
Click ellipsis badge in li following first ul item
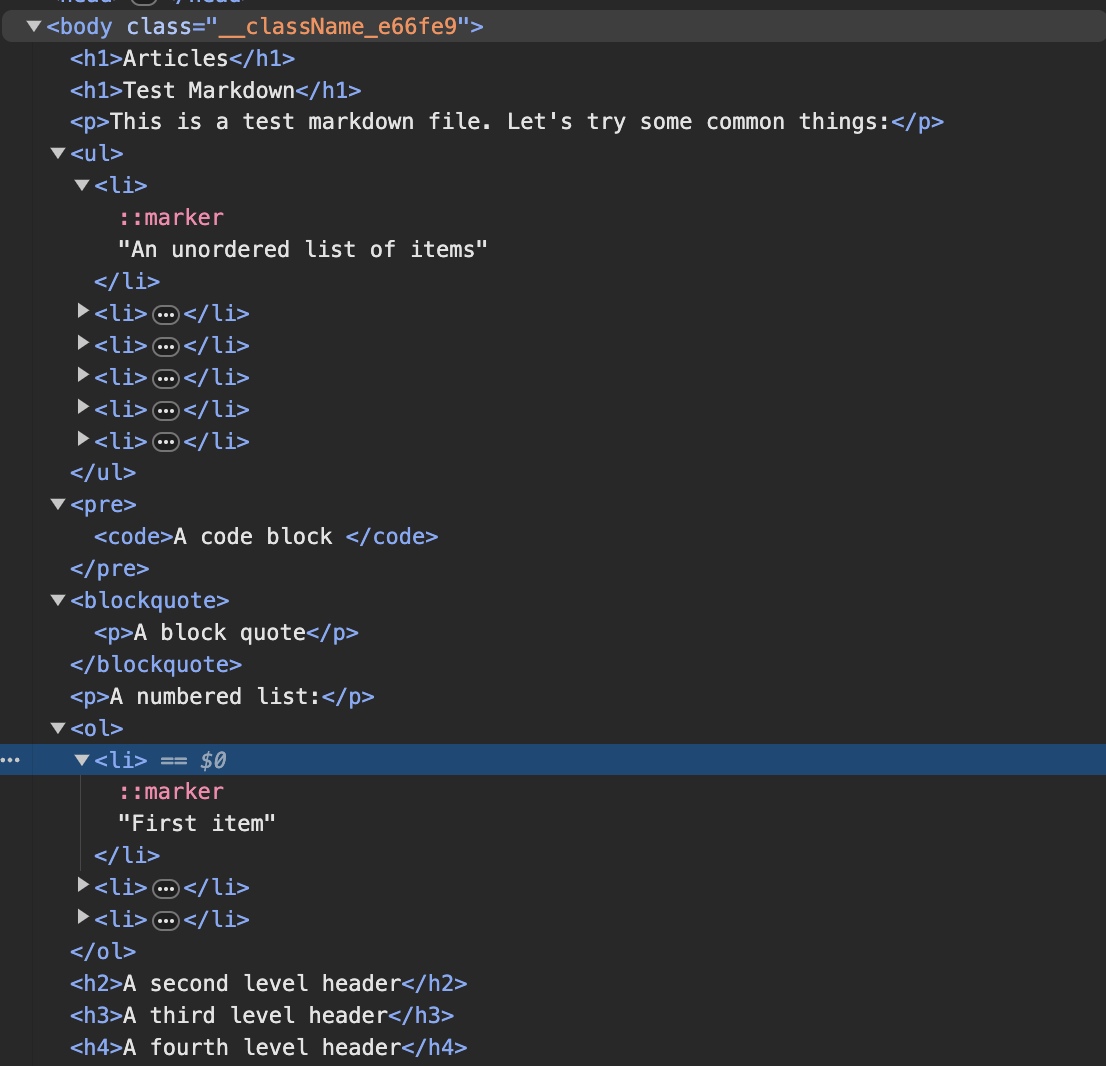click(x=166, y=315)
